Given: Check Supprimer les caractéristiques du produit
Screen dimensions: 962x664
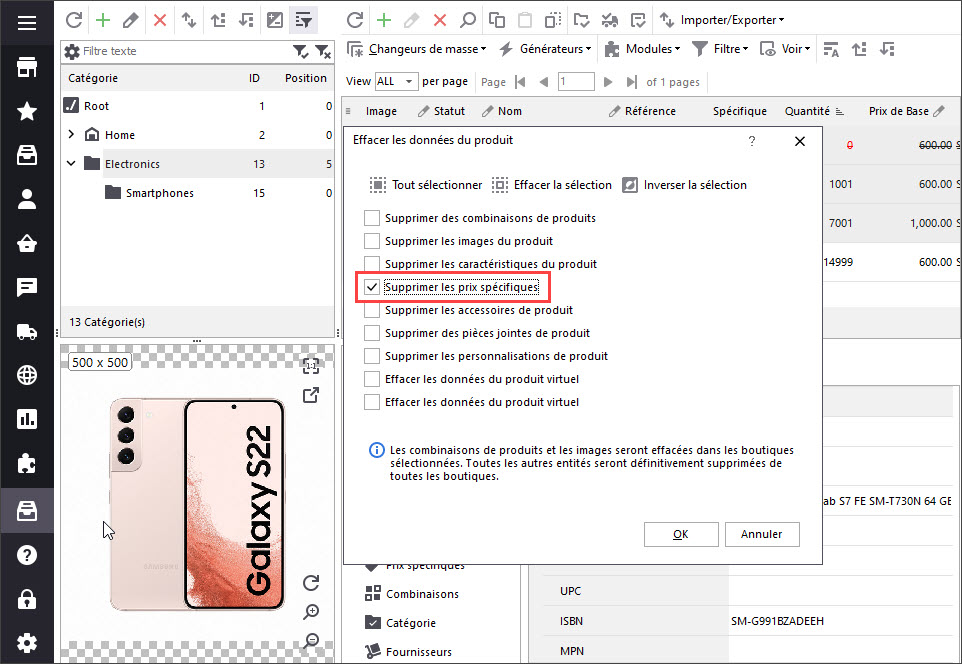Looking at the screenshot, I should point(372,264).
